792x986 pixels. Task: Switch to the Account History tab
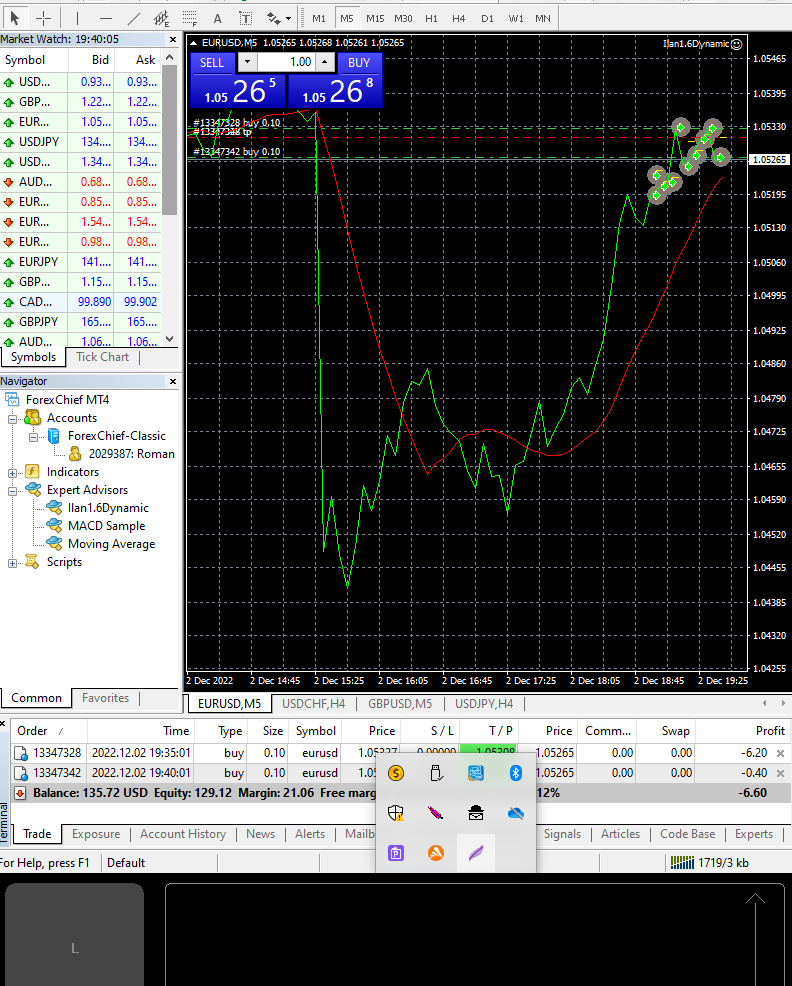183,834
